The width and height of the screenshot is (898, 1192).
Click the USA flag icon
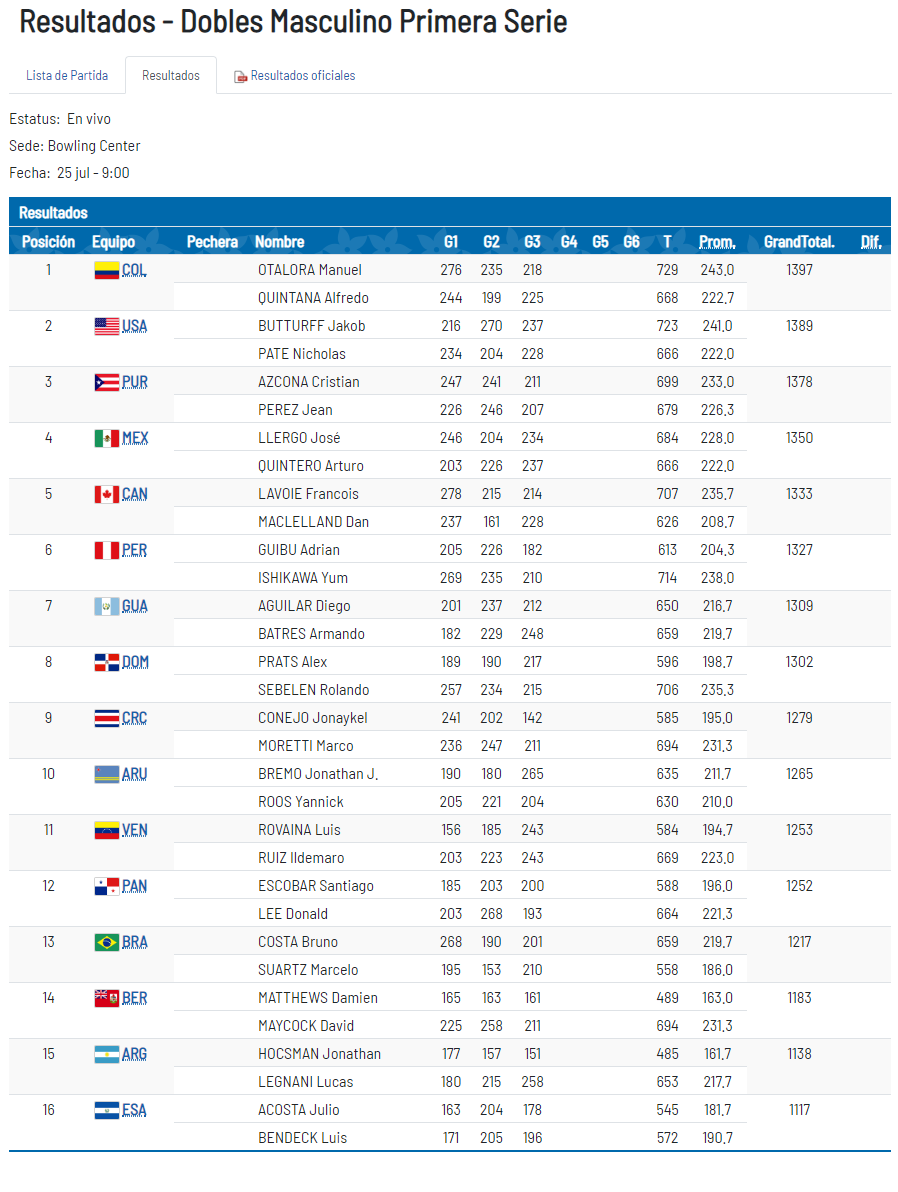click(x=106, y=326)
